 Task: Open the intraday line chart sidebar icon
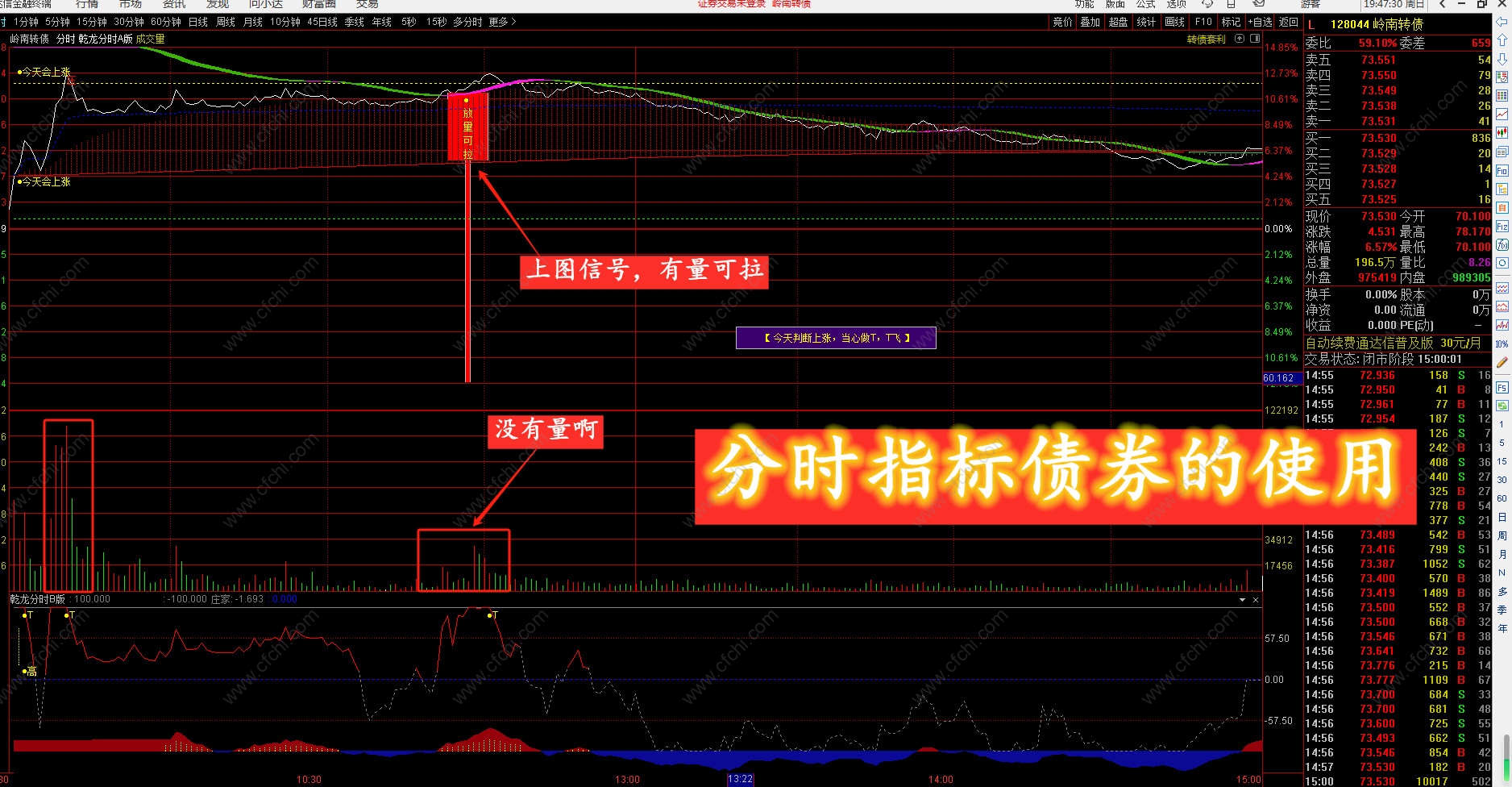coord(1502,115)
